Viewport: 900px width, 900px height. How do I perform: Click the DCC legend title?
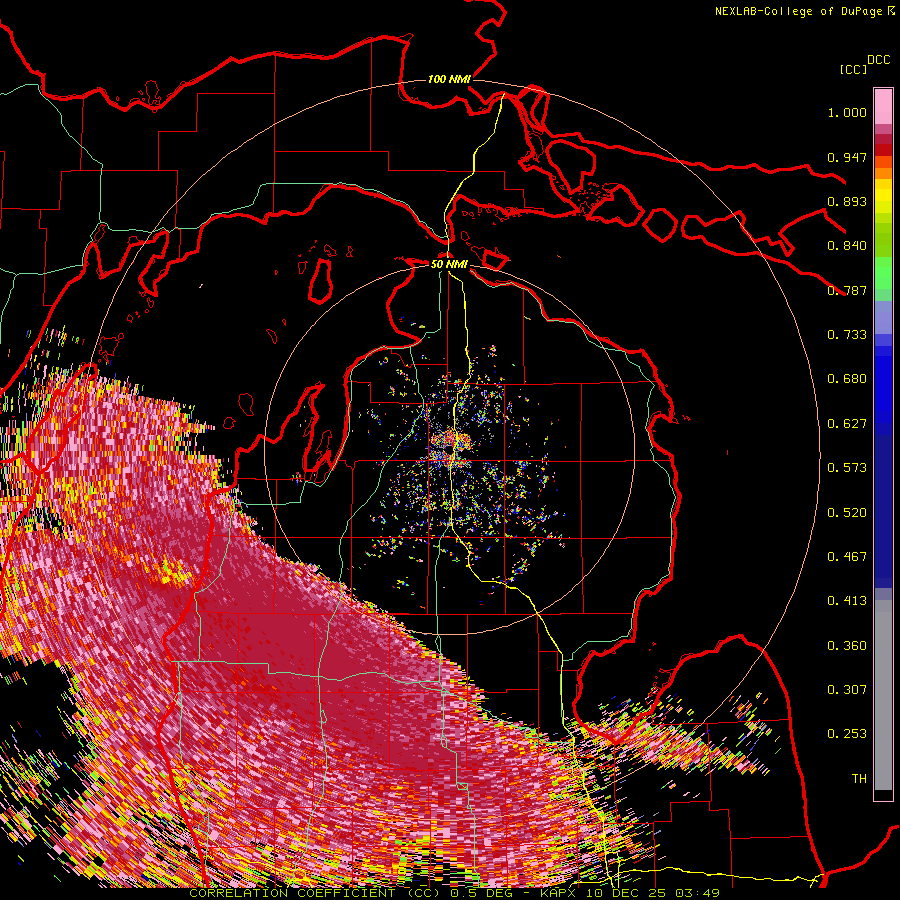coord(878,60)
